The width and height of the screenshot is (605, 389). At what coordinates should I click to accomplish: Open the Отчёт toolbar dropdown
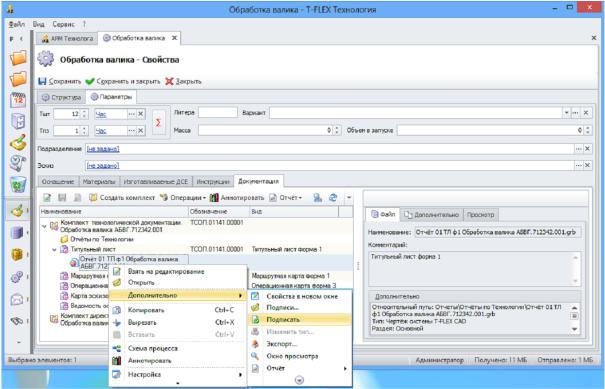(286, 198)
